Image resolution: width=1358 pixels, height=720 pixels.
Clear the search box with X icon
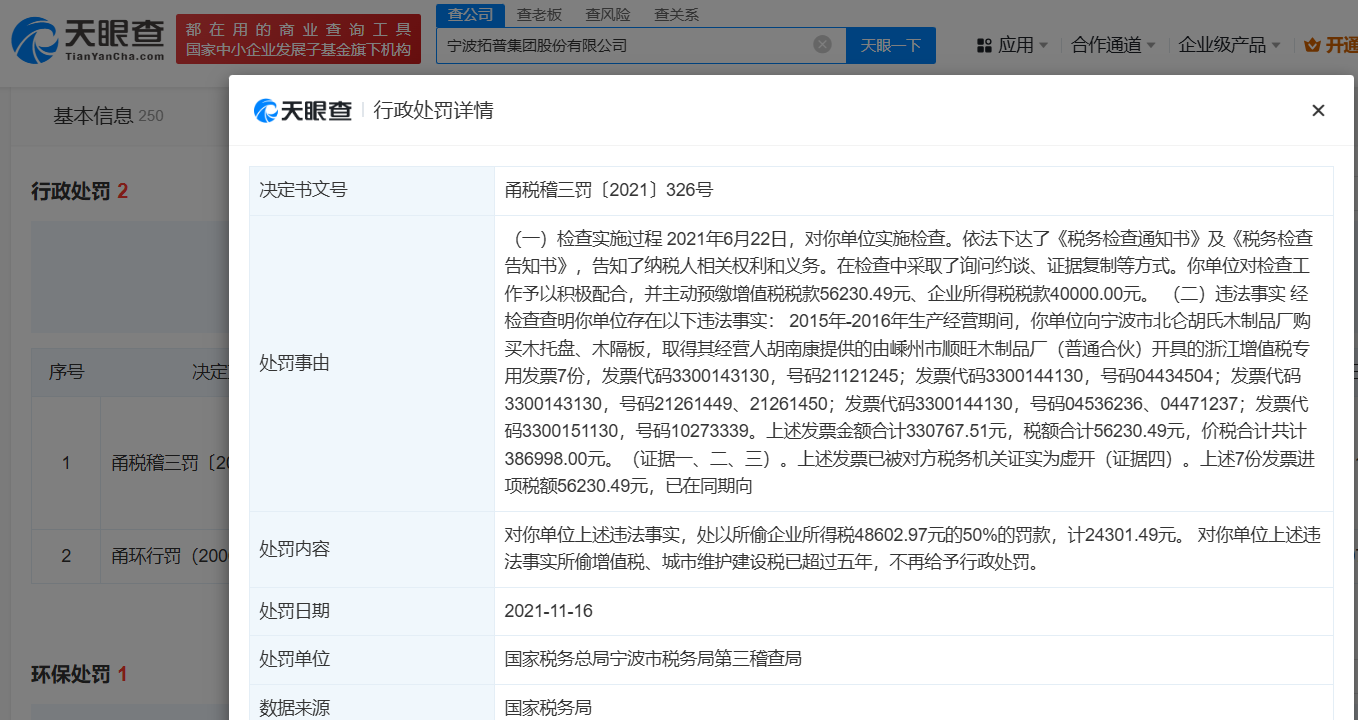[822, 44]
